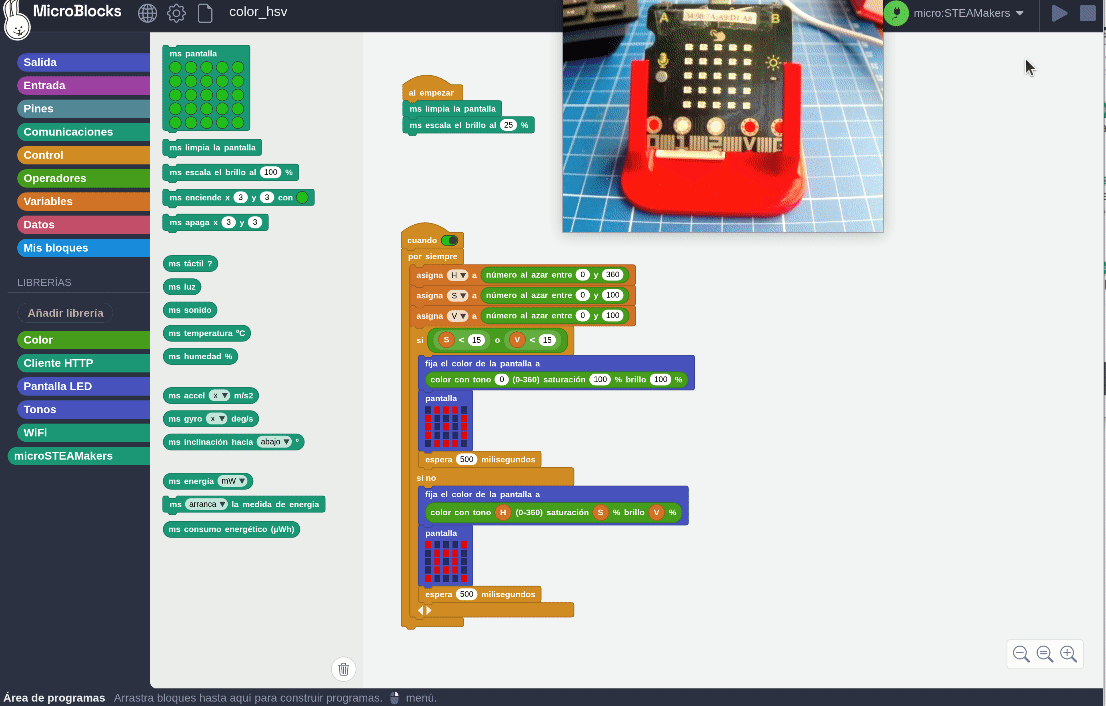Select the Control category
Viewport: 1106px width, 706px height.
click(x=83, y=155)
